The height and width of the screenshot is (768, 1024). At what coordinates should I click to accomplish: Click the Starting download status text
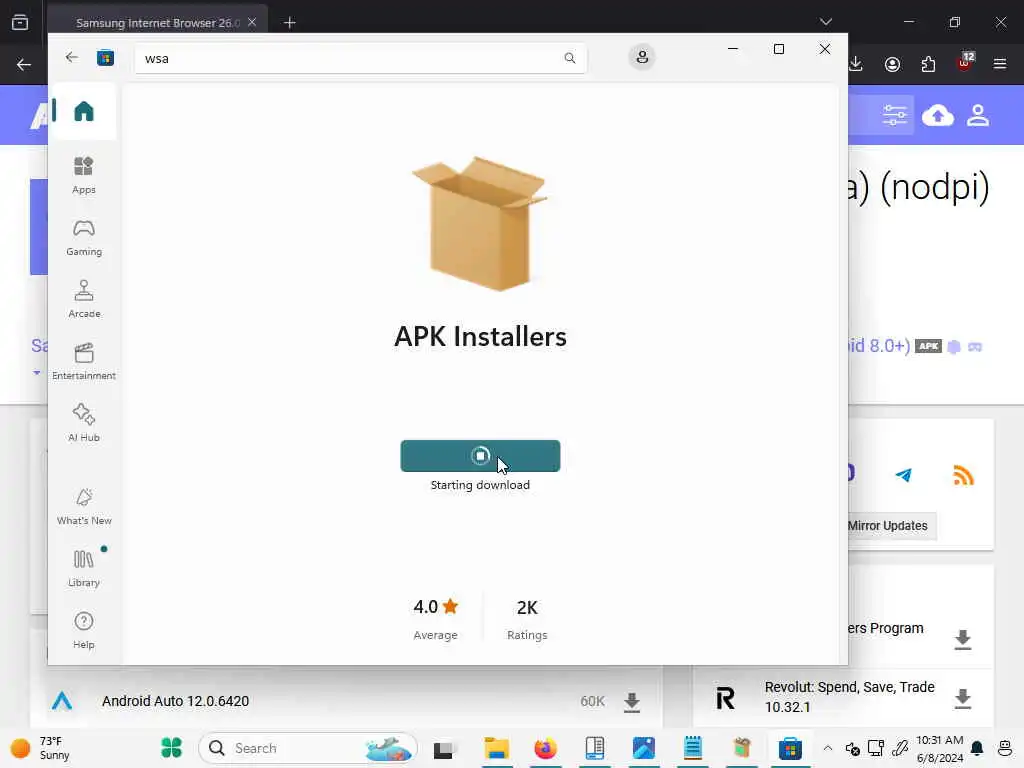coord(480,485)
